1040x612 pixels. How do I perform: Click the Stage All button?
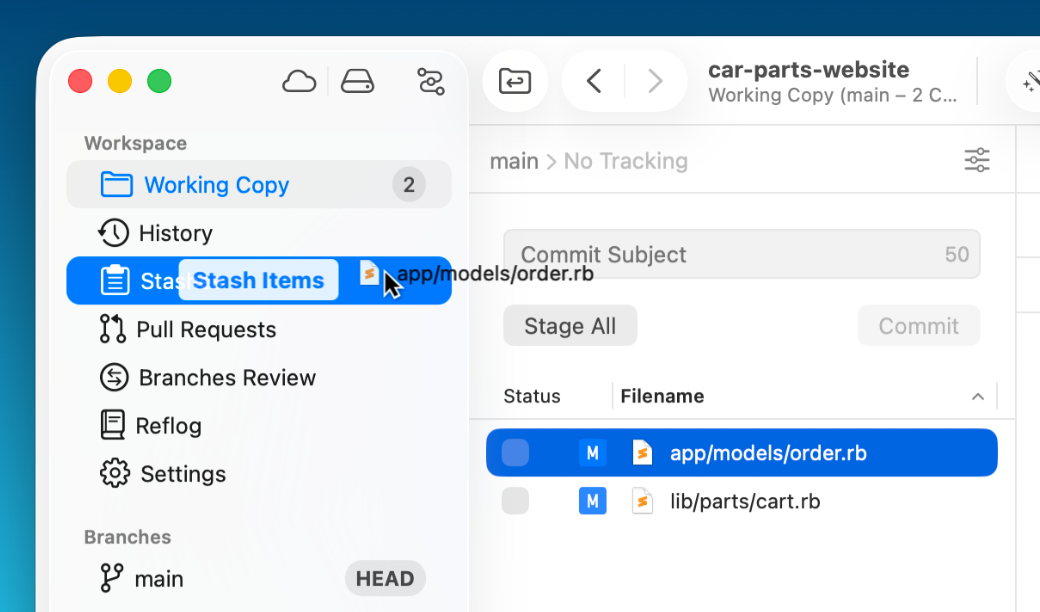570,326
